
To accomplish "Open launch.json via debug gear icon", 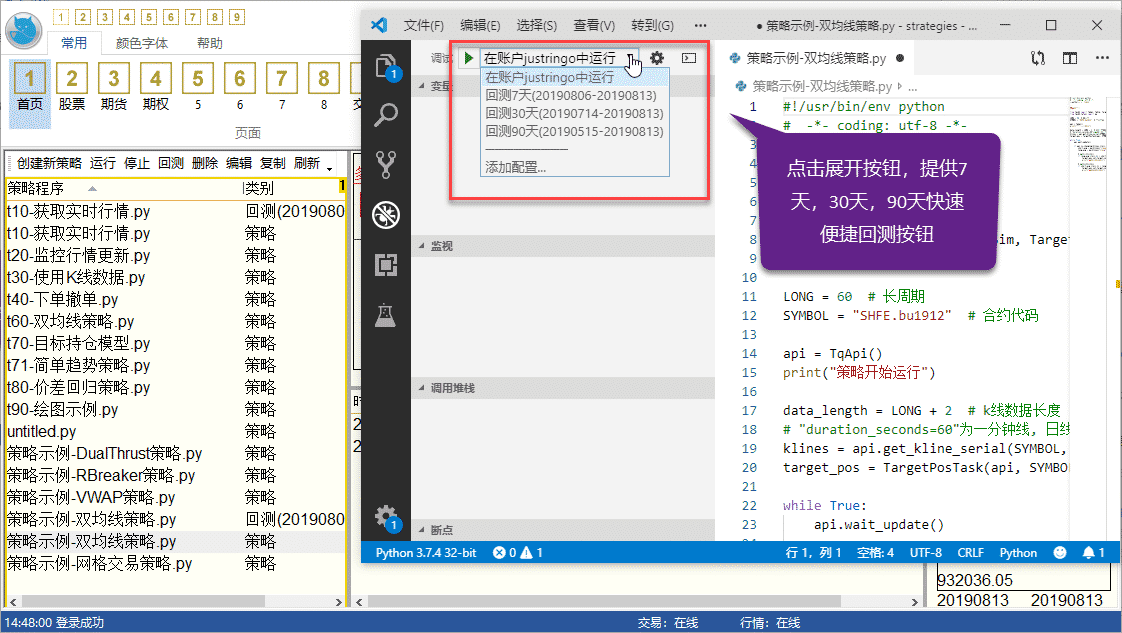I will click(x=657, y=59).
